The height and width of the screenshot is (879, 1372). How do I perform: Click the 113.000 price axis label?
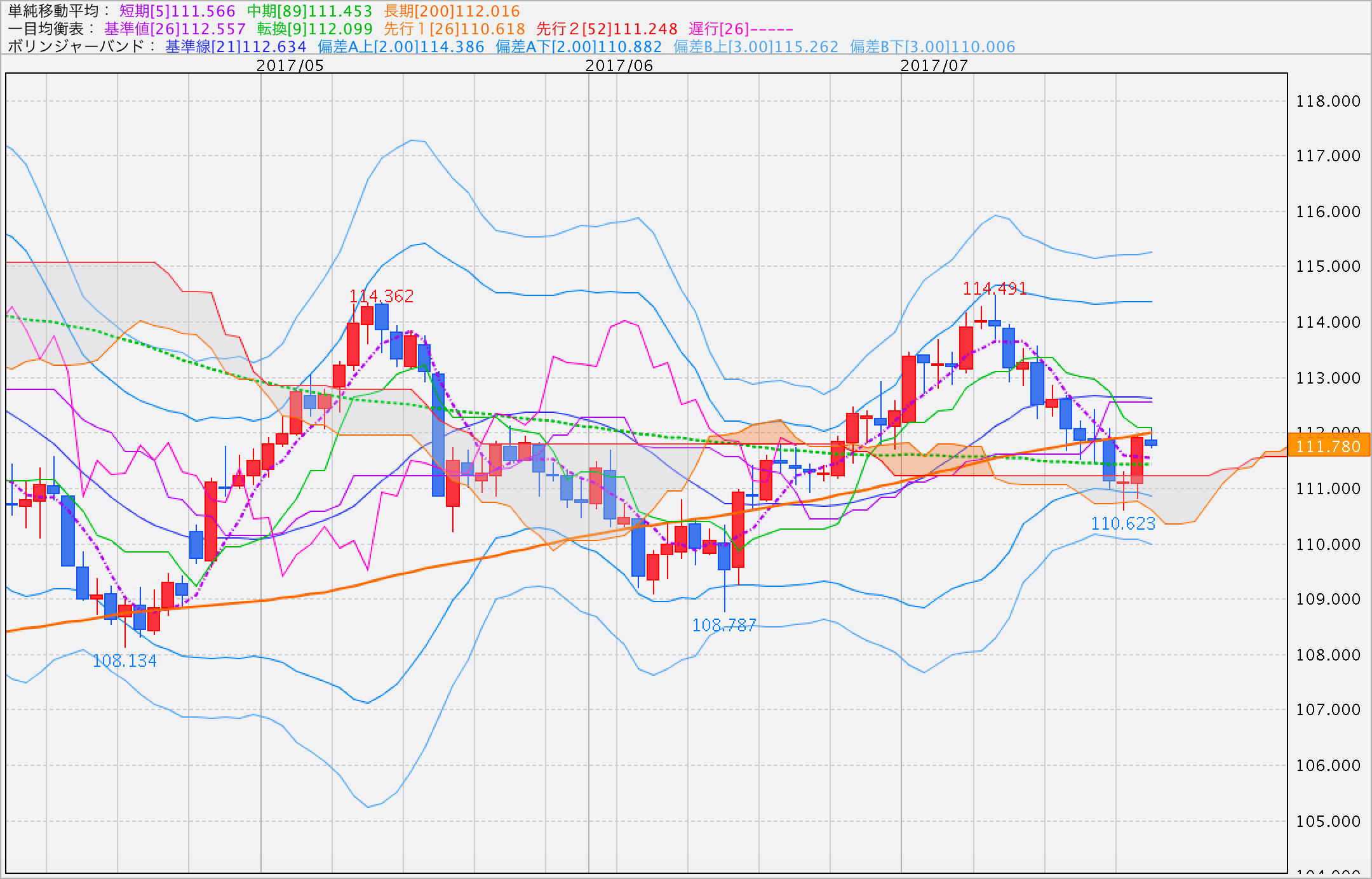tap(1328, 378)
